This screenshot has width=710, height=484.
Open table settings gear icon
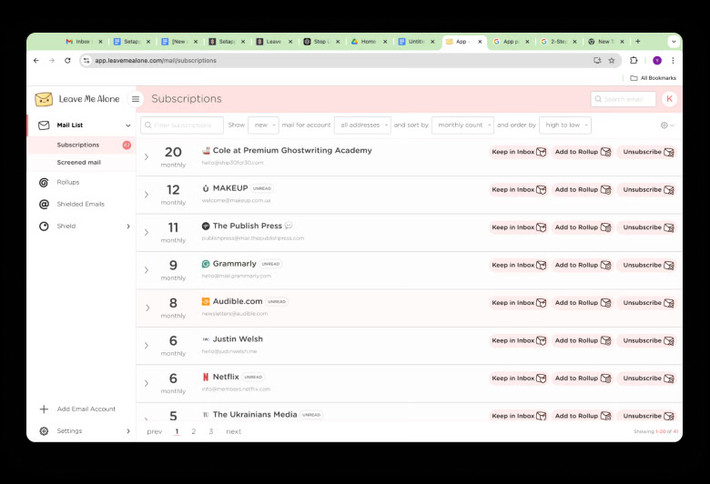pyautogui.click(x=664, y=125)
